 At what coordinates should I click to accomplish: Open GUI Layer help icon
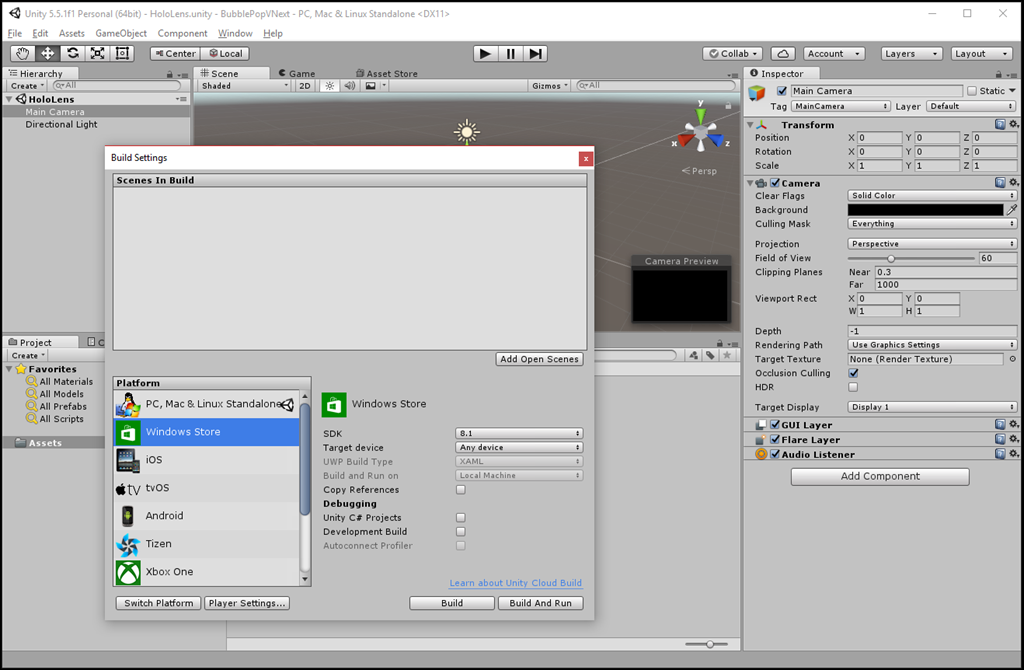[x=1000, y=424]
